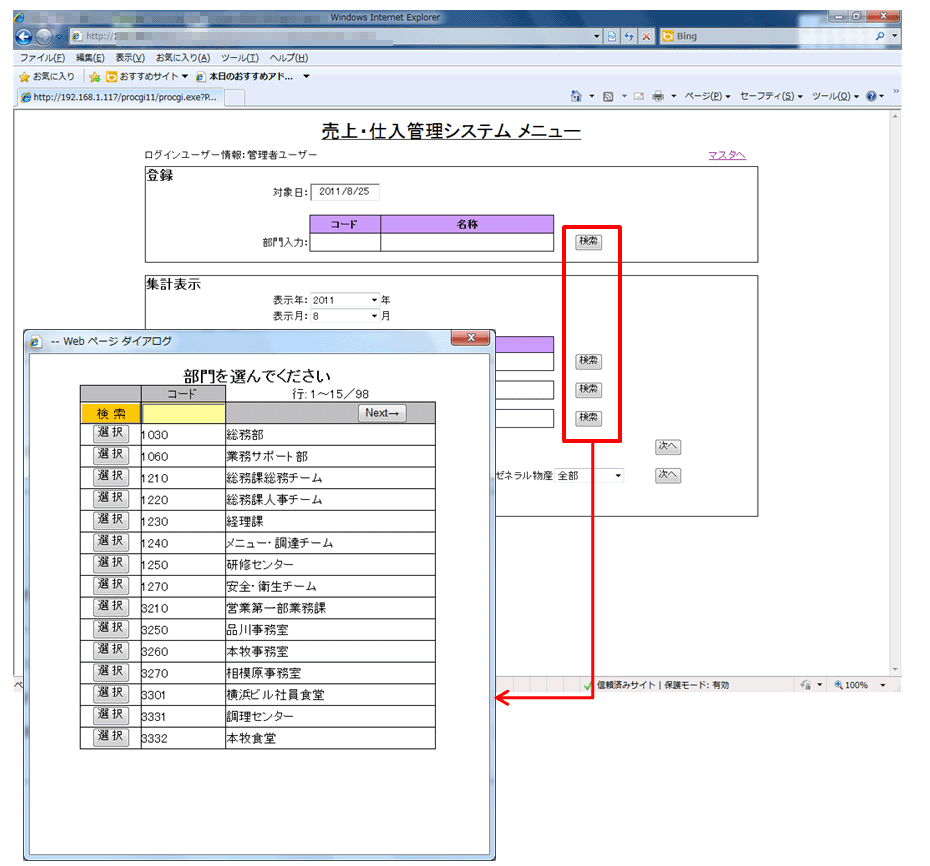Click 検索 button beside 部門入力 field

tap(588, 241)
